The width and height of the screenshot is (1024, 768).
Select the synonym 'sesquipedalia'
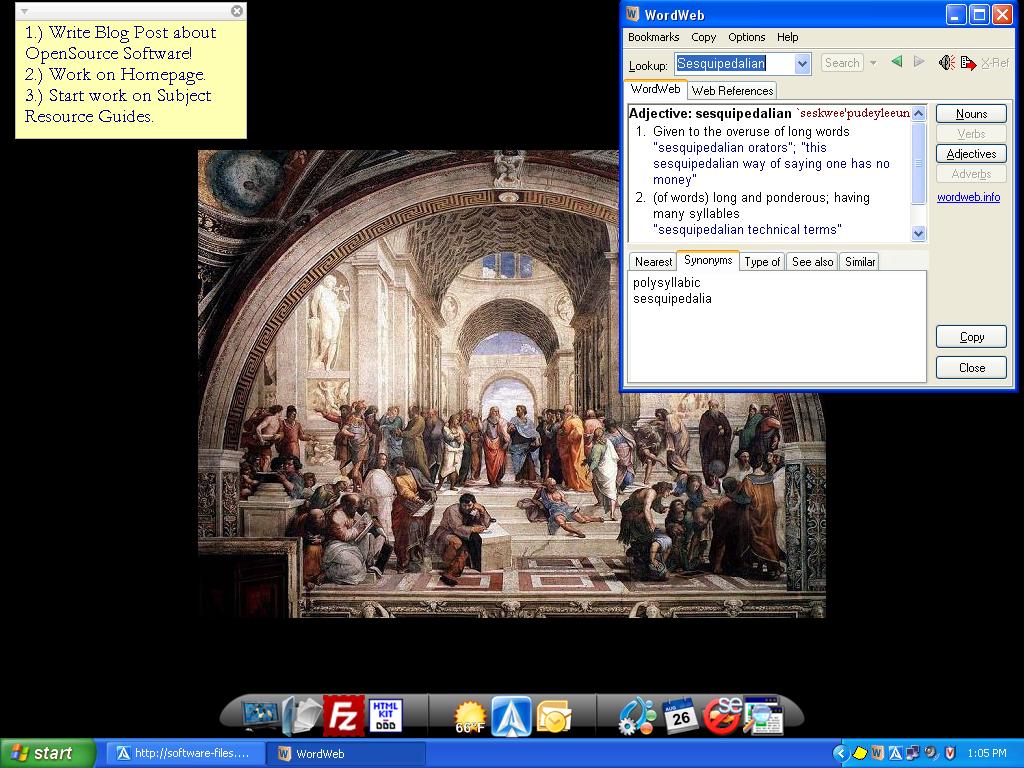672,298
